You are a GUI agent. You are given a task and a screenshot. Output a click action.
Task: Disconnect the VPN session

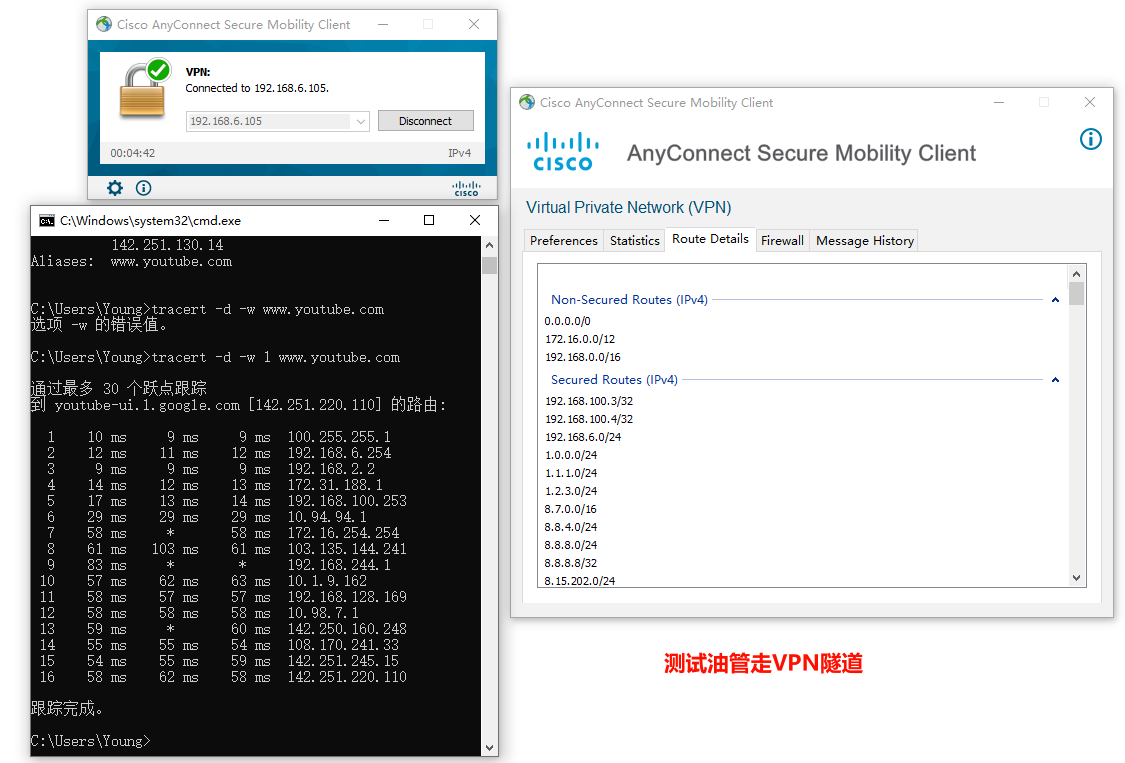click(425, 121)
